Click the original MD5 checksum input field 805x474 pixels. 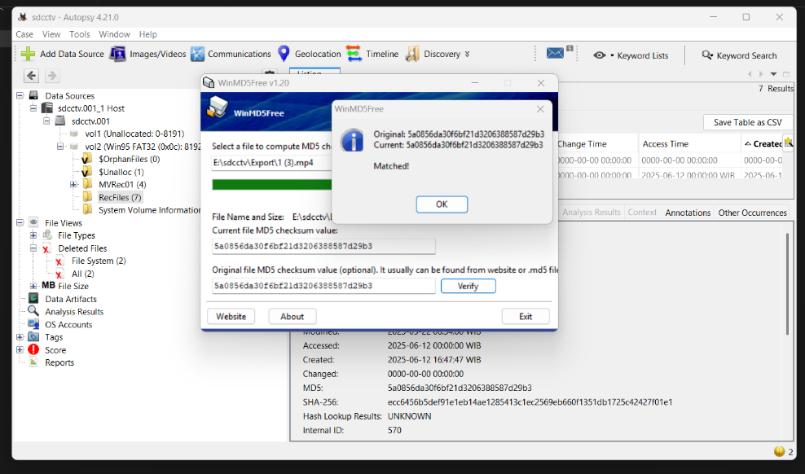click(x=323, y=286)
